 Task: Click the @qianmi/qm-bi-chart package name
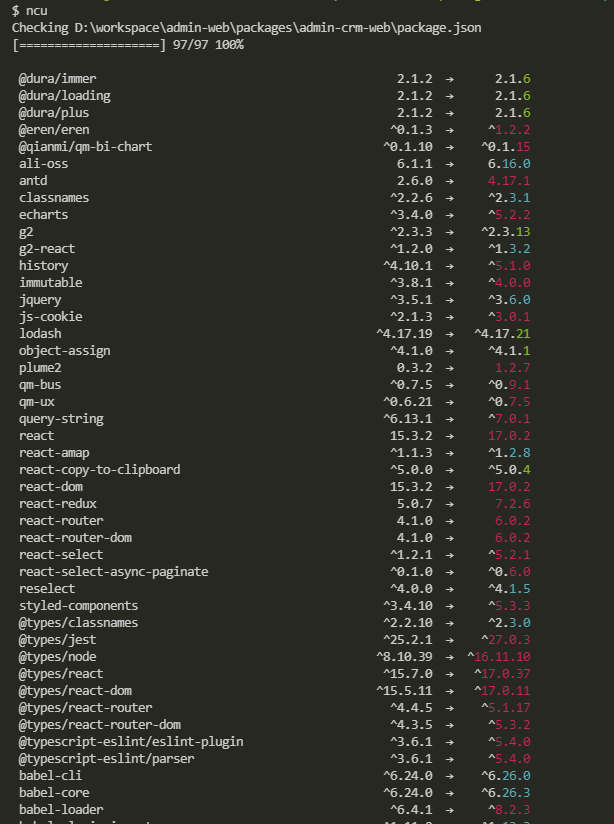pyautogui.click(x=85, y=147)
